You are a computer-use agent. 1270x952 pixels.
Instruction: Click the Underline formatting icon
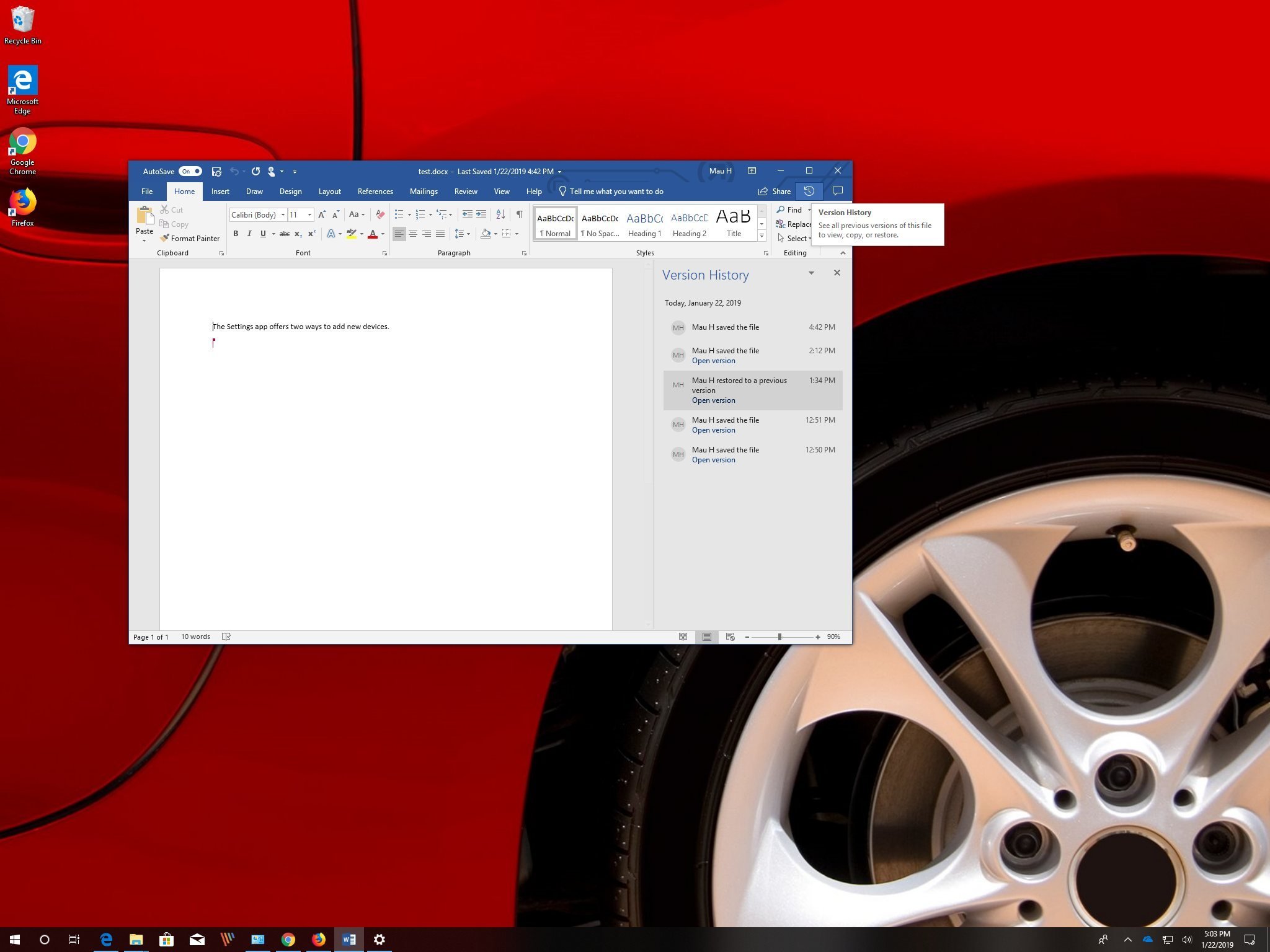coord(262,234)
